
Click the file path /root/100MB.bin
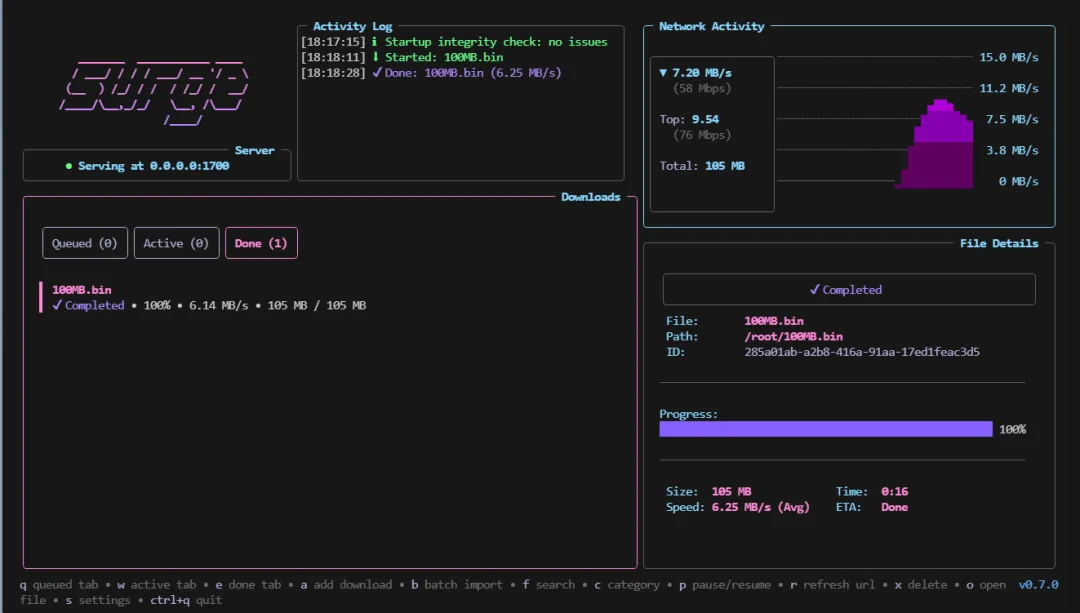pos(793,336)
